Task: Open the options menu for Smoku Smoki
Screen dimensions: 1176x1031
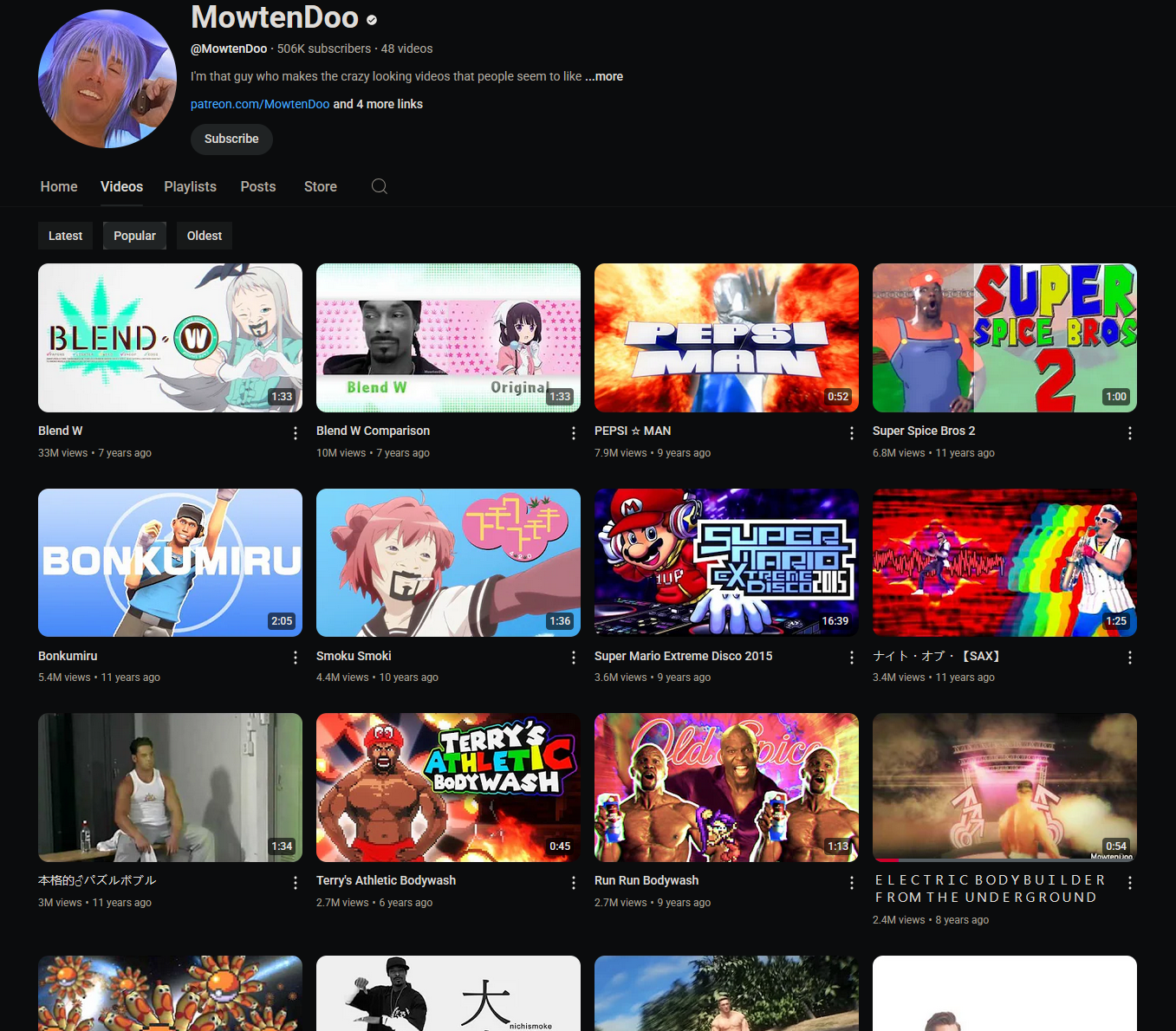Action: (574, 658)
